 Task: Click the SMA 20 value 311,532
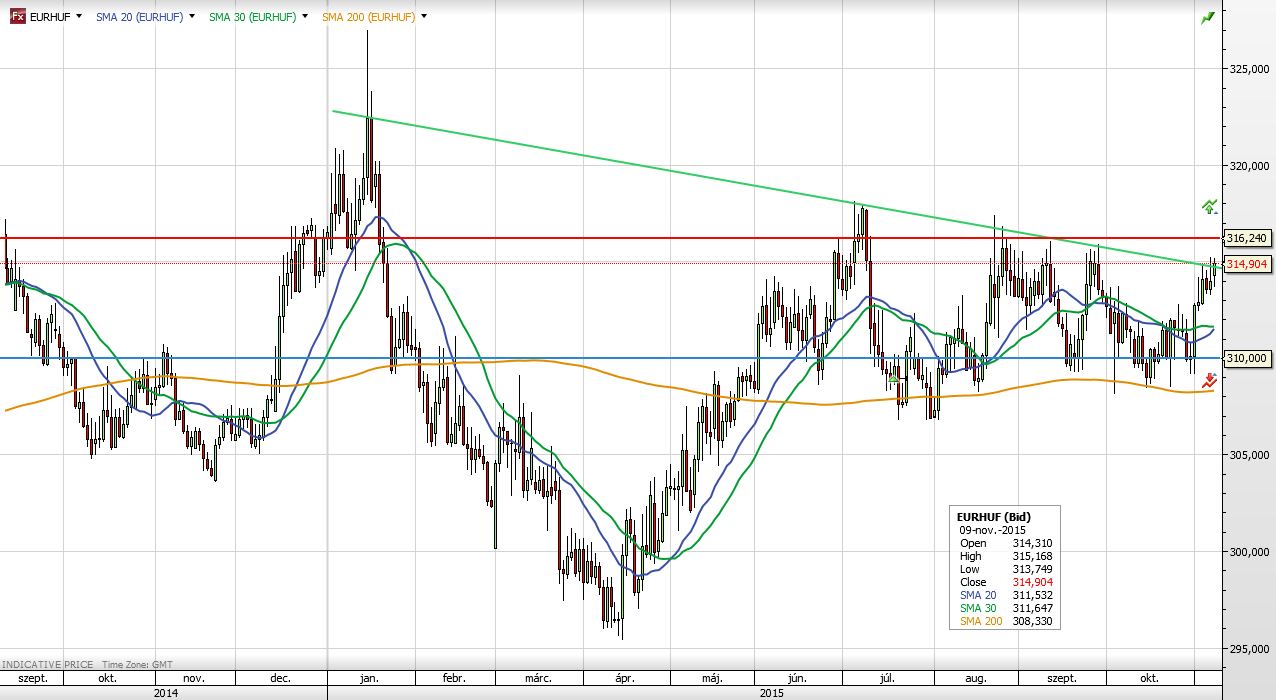click(1034, 595)
